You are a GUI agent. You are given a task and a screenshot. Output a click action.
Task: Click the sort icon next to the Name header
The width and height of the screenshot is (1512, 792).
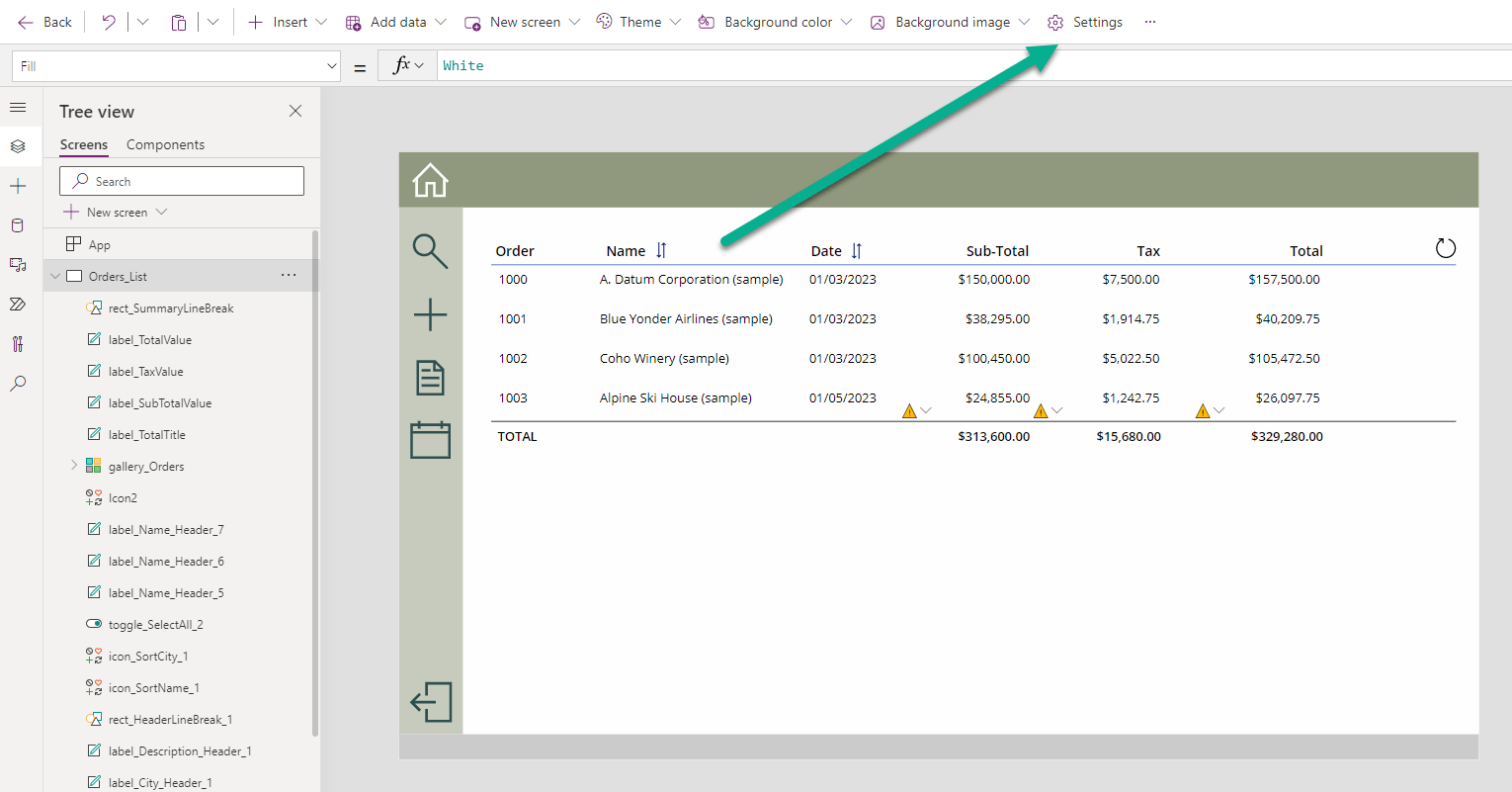pyautogui.click(x=660, y=250)
